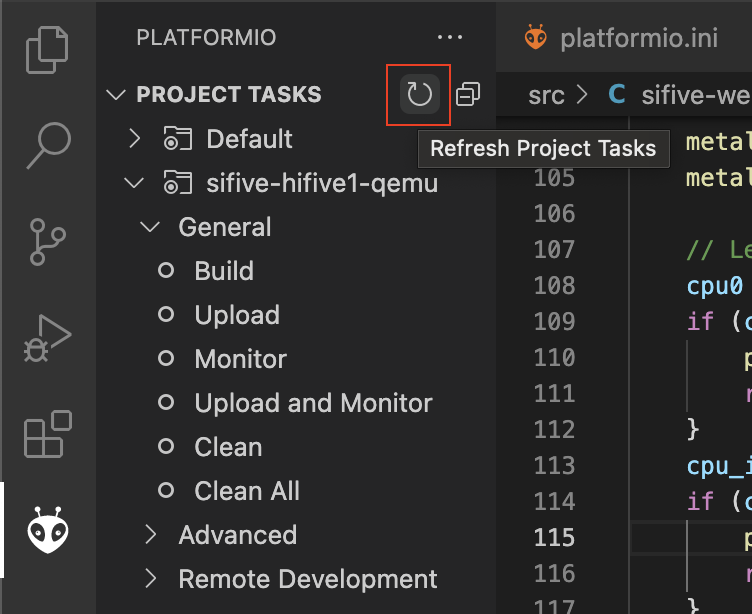
Task: Open the Extensions view
Action: coord(47,434)
